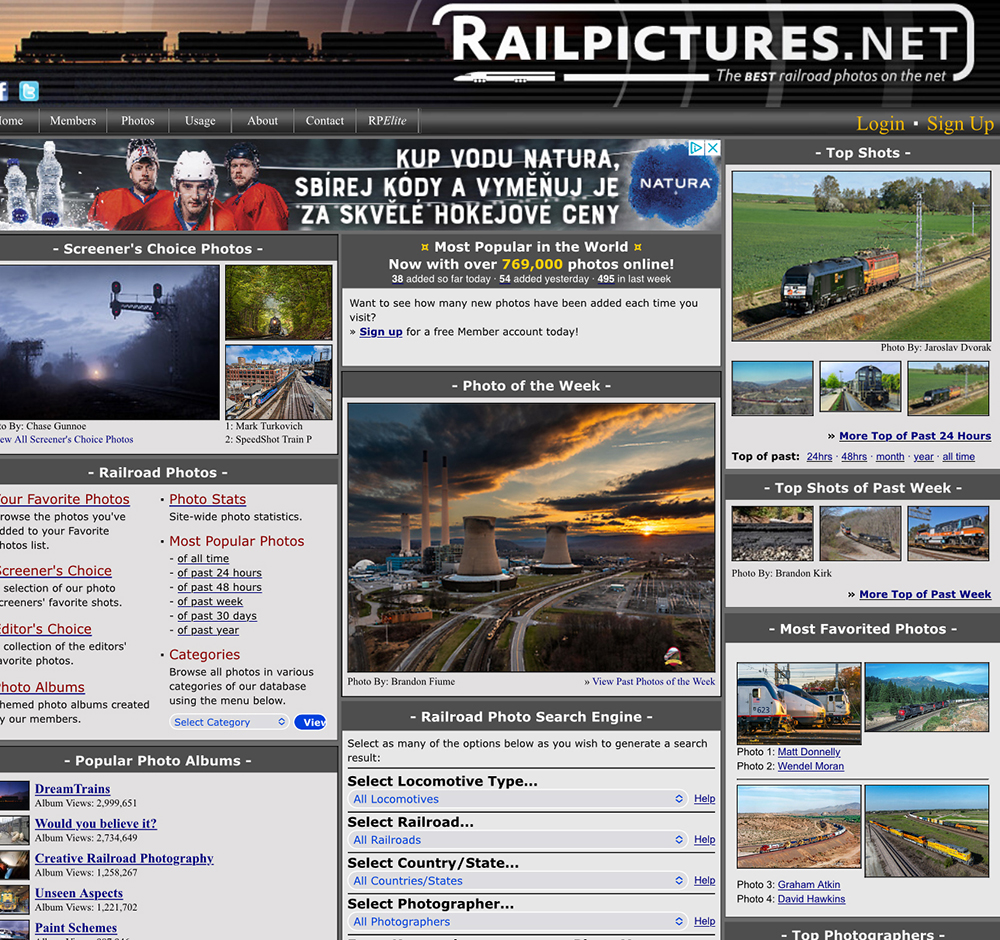Expand the All Countries/States dropdown
1000x940 pixels.
point(517,881)
